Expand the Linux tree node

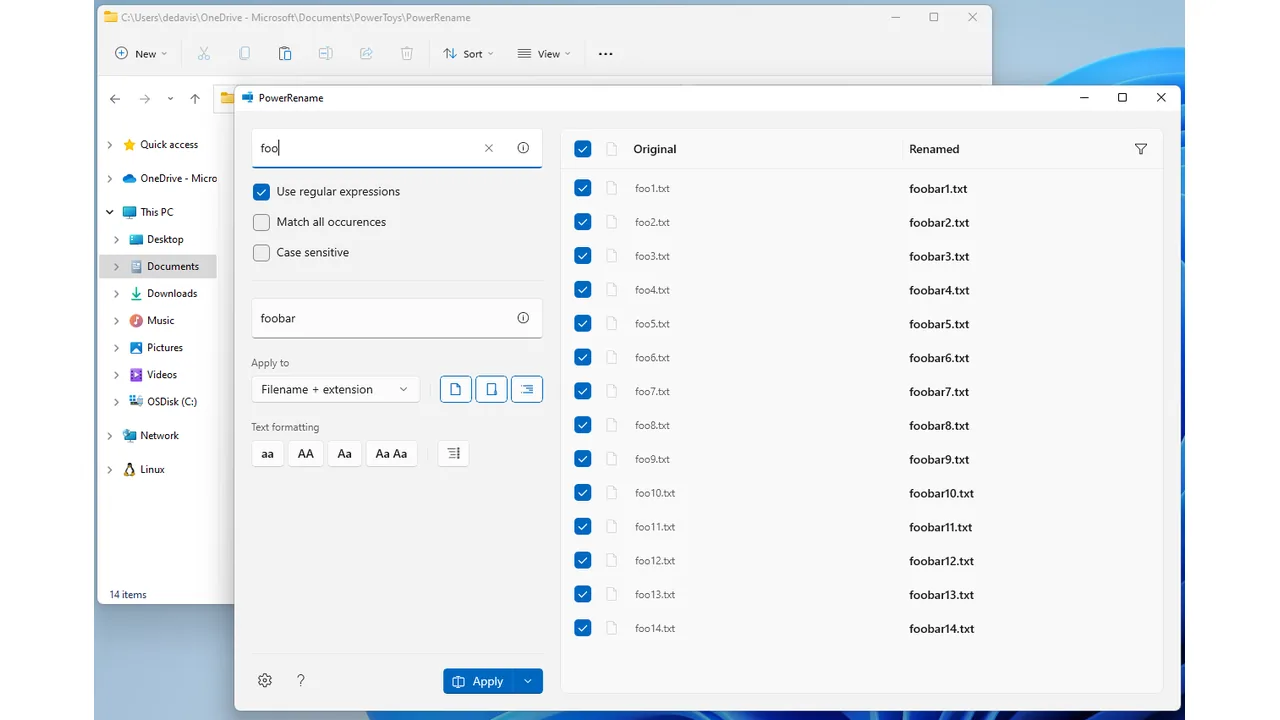click(110, 470)
